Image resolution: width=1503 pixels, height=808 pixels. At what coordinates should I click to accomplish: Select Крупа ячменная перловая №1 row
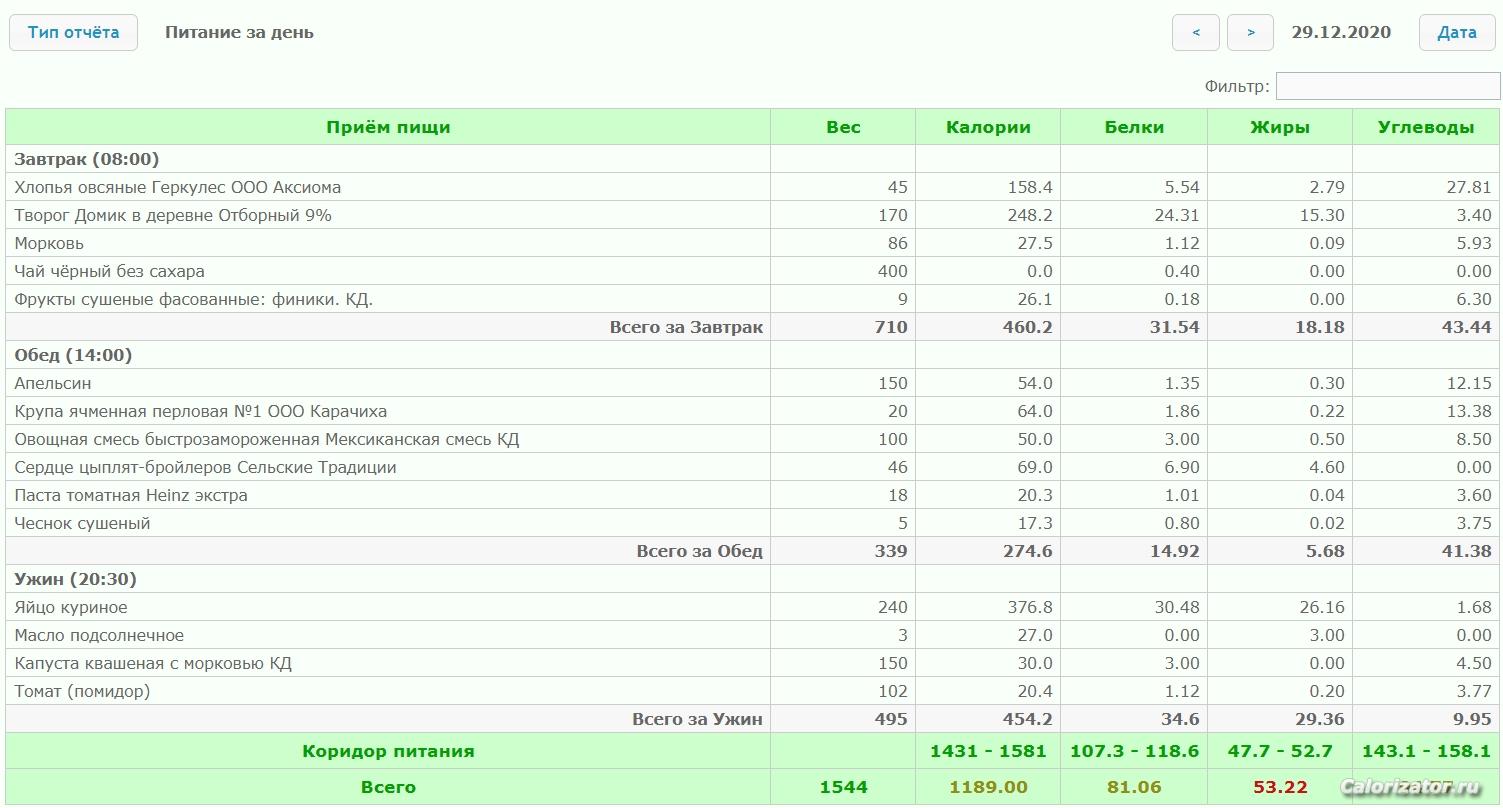coord(752,411)
